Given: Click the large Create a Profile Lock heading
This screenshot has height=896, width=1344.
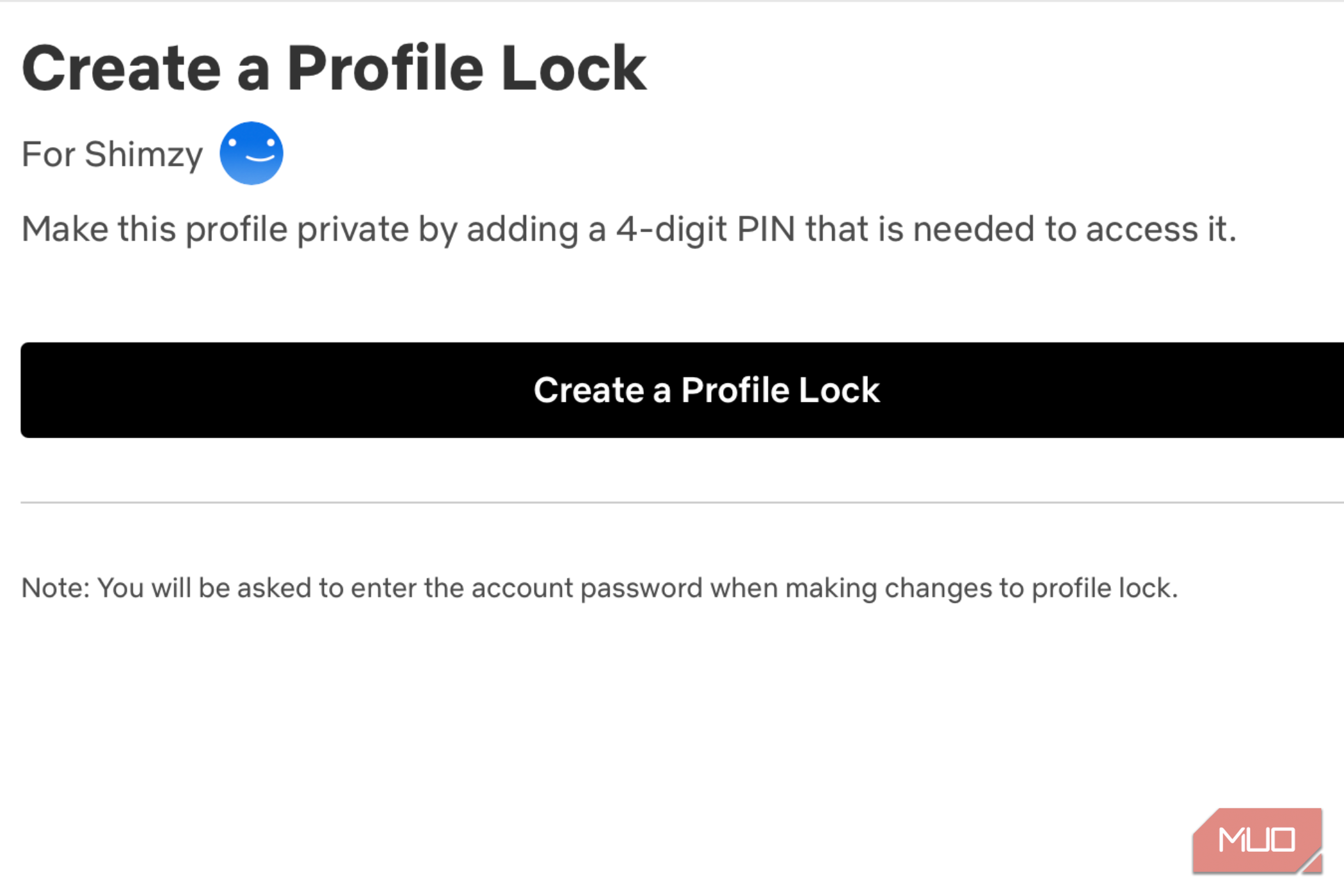Looking at the screenshot, I should (333, 68).
